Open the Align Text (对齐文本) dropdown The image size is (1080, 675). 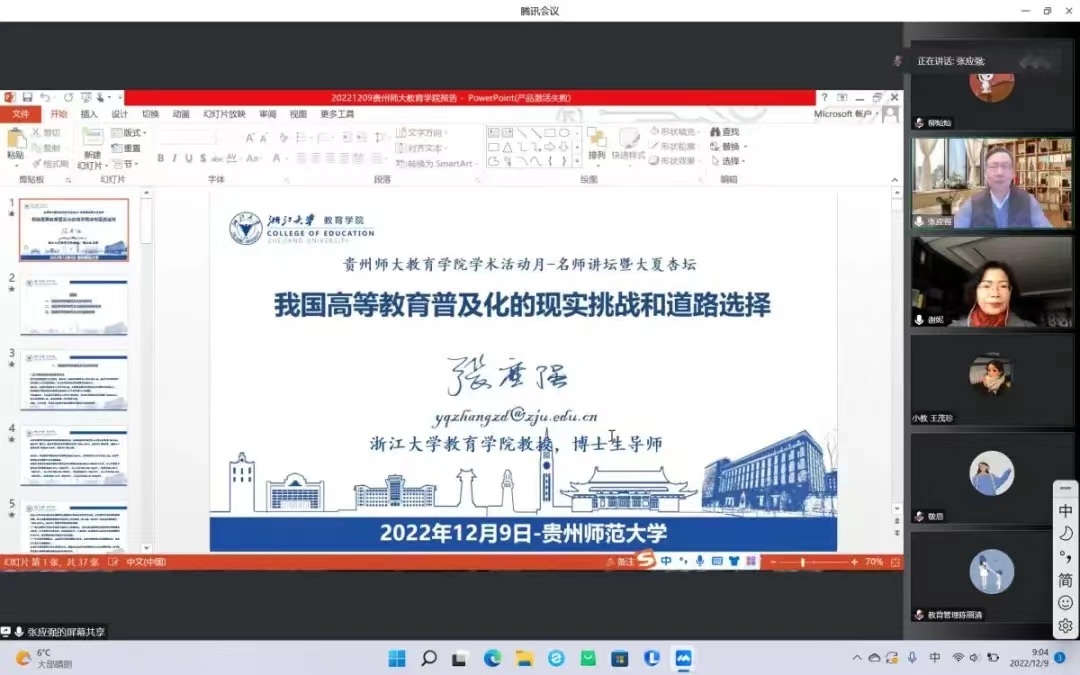point(421,148)
